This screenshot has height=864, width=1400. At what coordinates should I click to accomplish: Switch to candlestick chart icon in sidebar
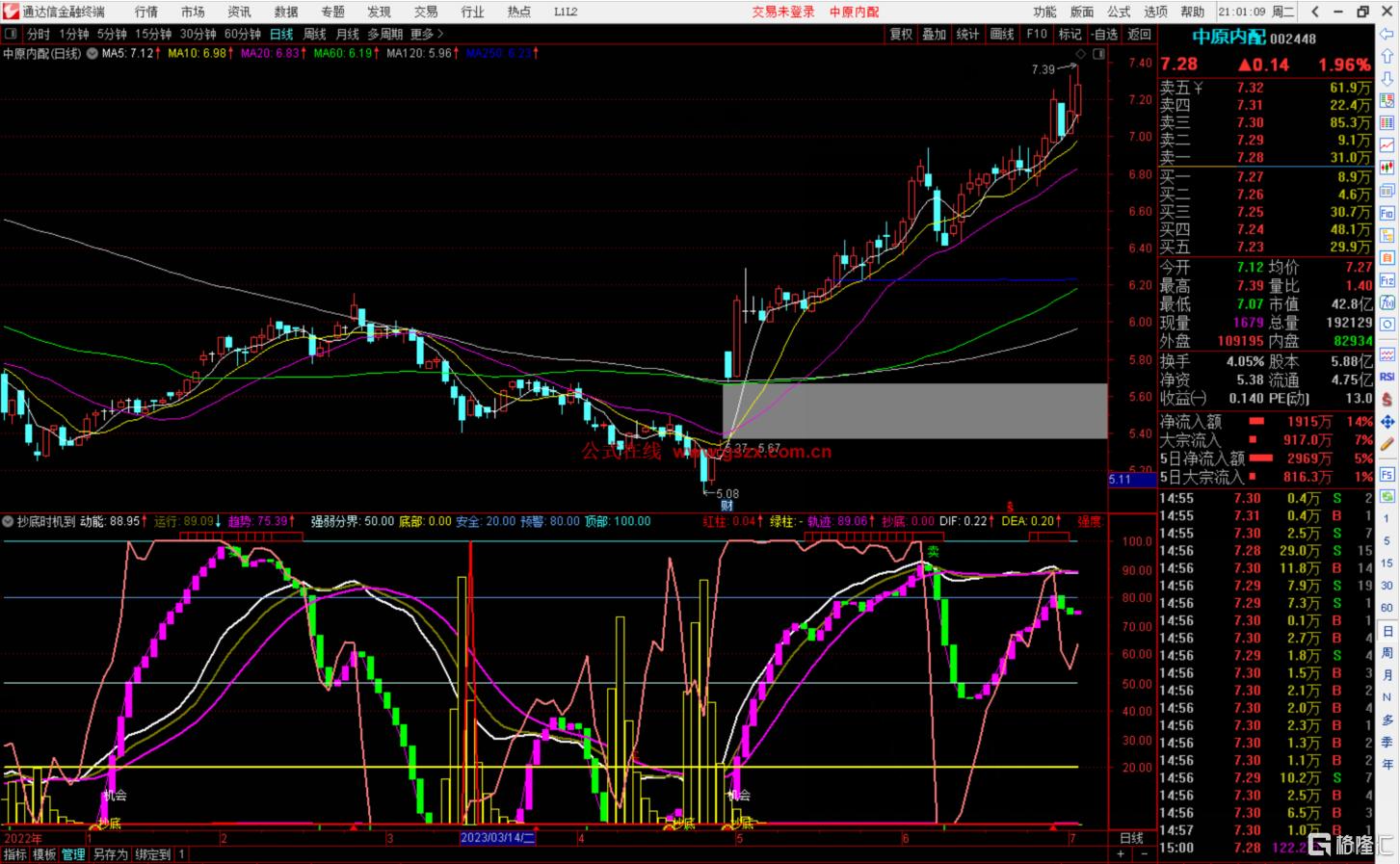coord(1387,167)
